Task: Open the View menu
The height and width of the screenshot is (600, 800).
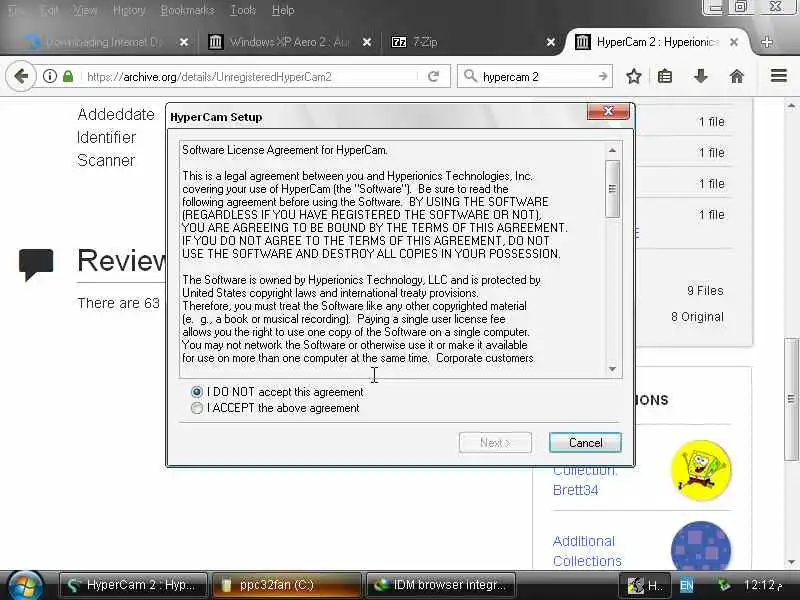Action: 85,10
